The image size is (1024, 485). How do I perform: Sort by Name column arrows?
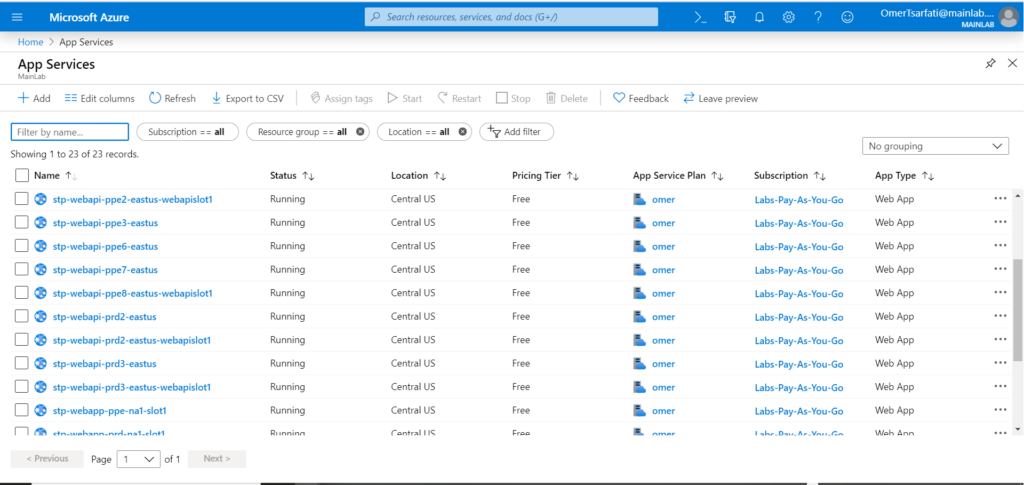71,176
